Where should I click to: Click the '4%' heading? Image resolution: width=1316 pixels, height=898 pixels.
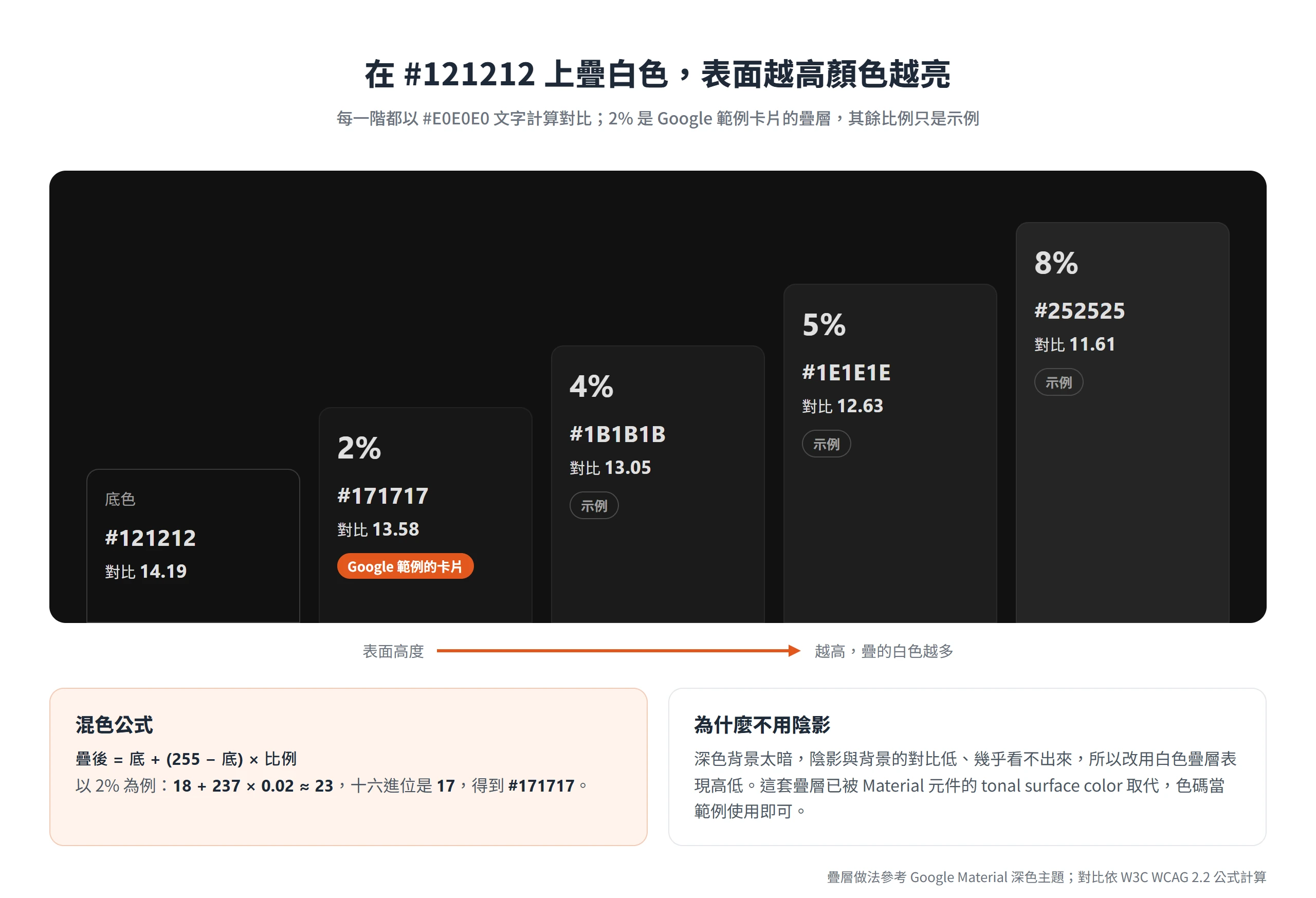(591, 386)
